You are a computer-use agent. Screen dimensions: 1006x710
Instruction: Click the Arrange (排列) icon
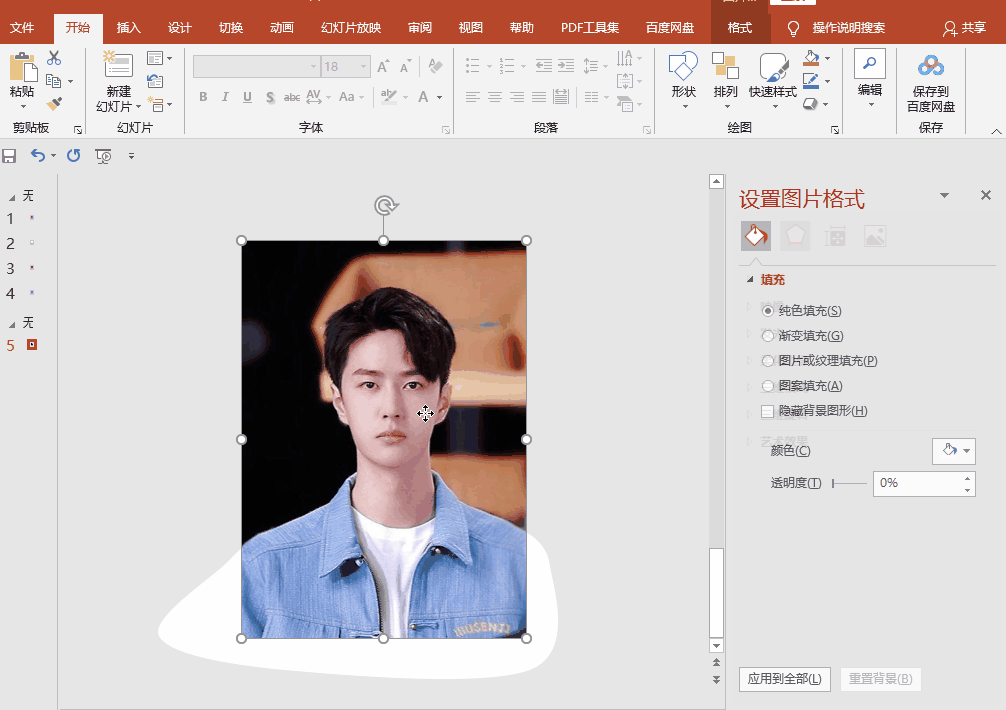[725, 67]
